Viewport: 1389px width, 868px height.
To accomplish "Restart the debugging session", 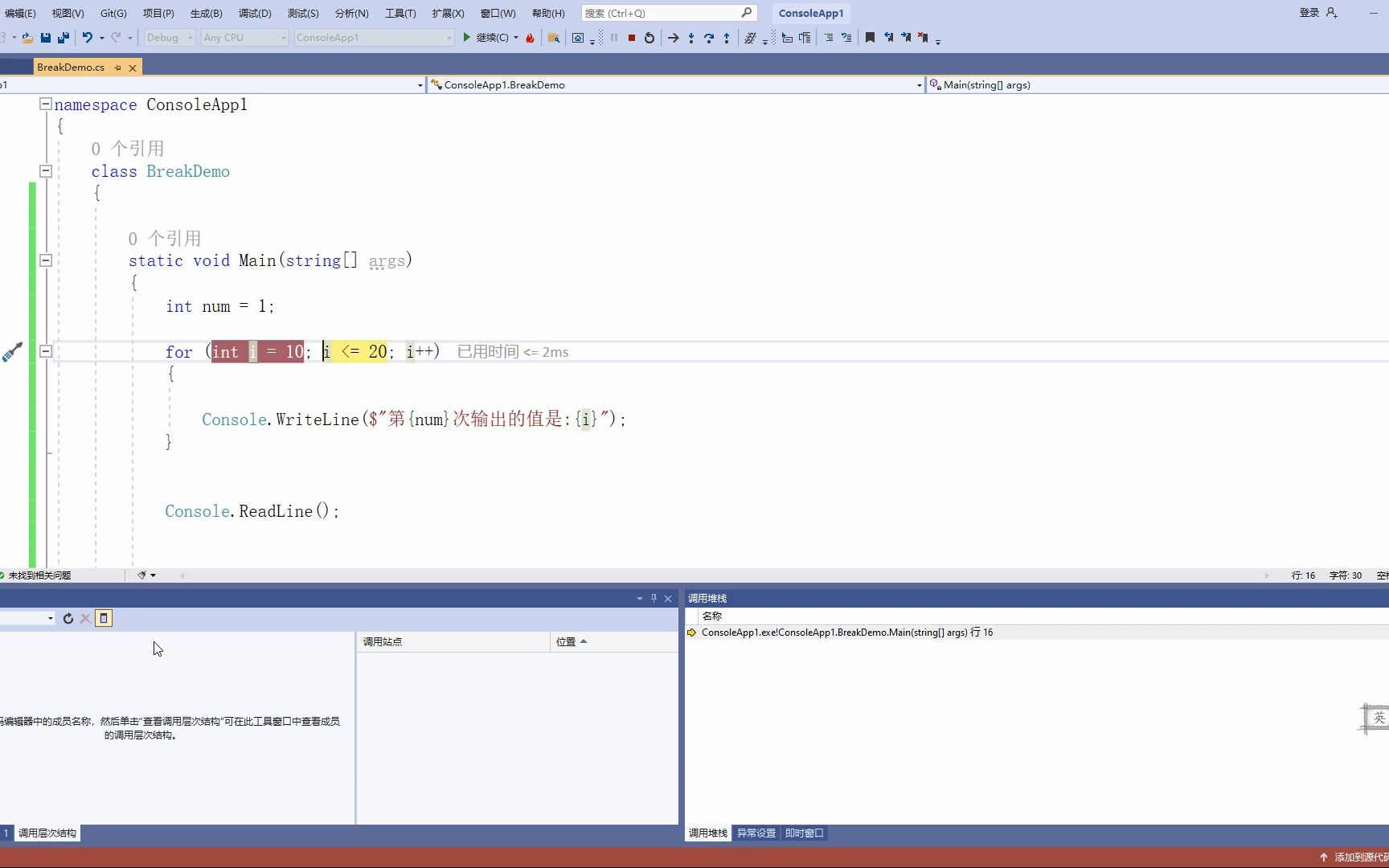I will click(x=649, y=38).
